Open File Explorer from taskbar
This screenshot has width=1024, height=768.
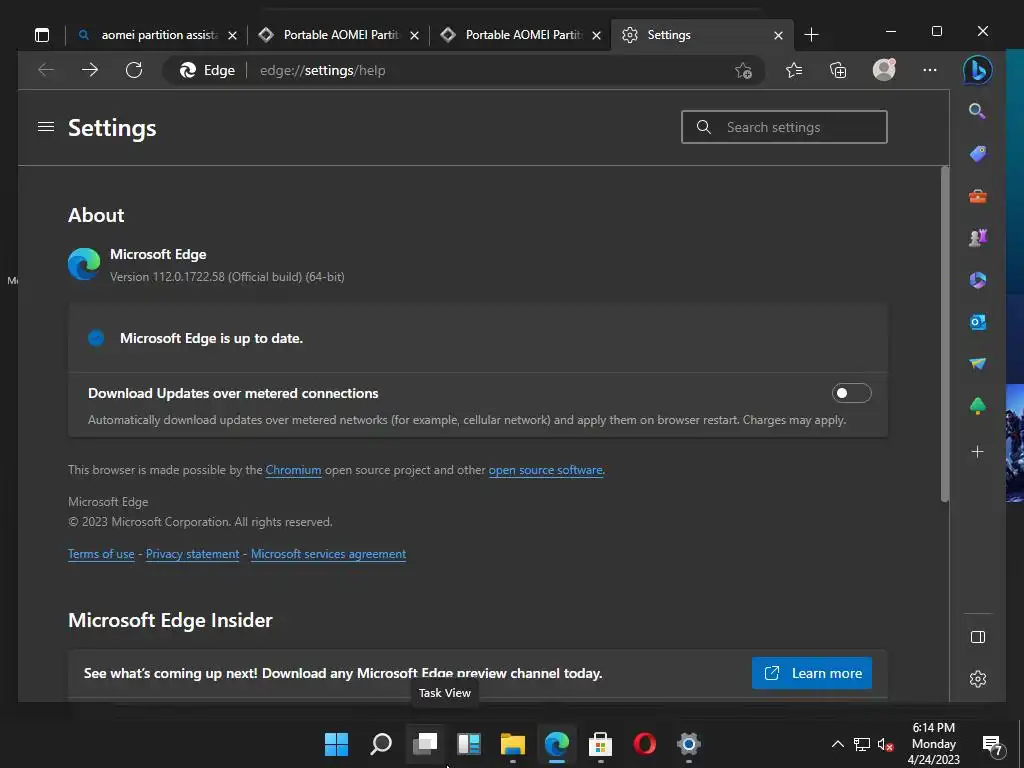tap(513, 743)
